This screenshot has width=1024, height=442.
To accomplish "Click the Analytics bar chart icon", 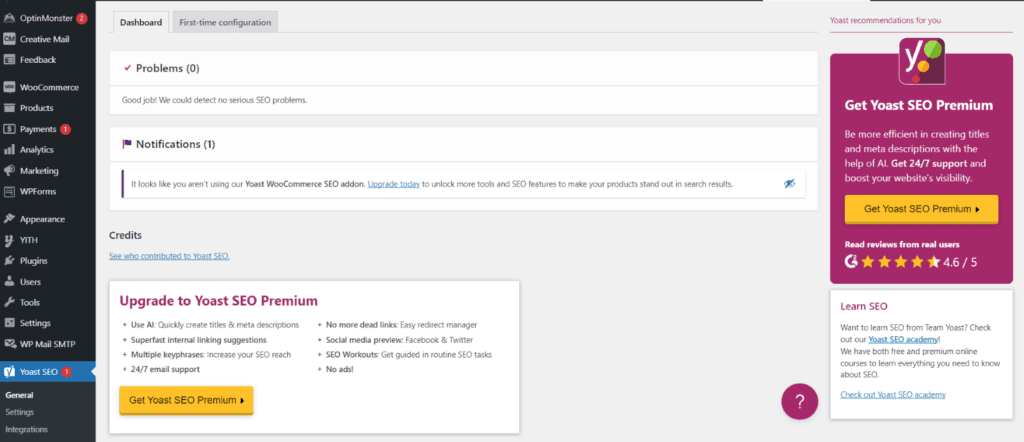I will tap(9, 150).
